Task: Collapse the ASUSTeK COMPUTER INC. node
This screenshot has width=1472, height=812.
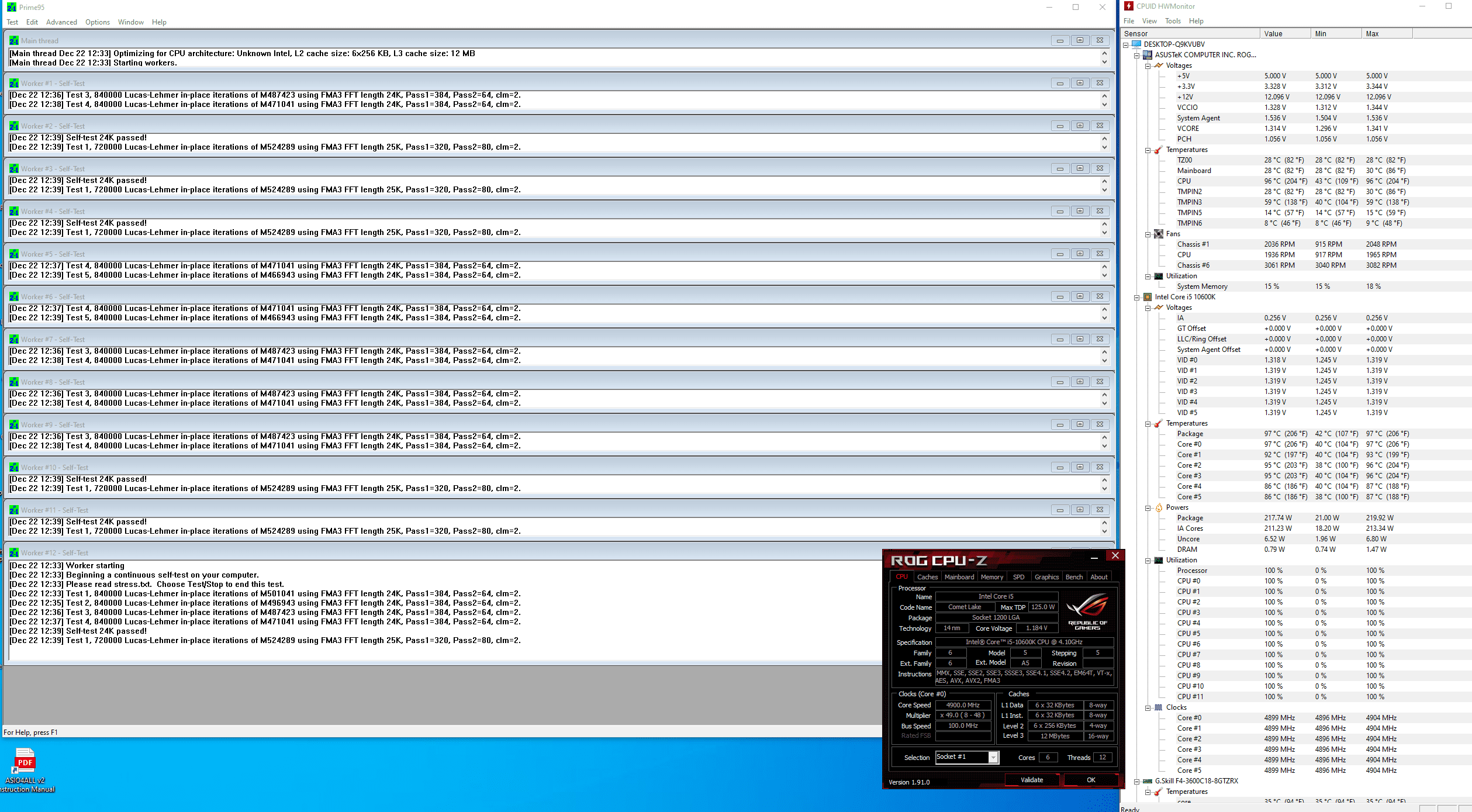Action: point(1137,55)
